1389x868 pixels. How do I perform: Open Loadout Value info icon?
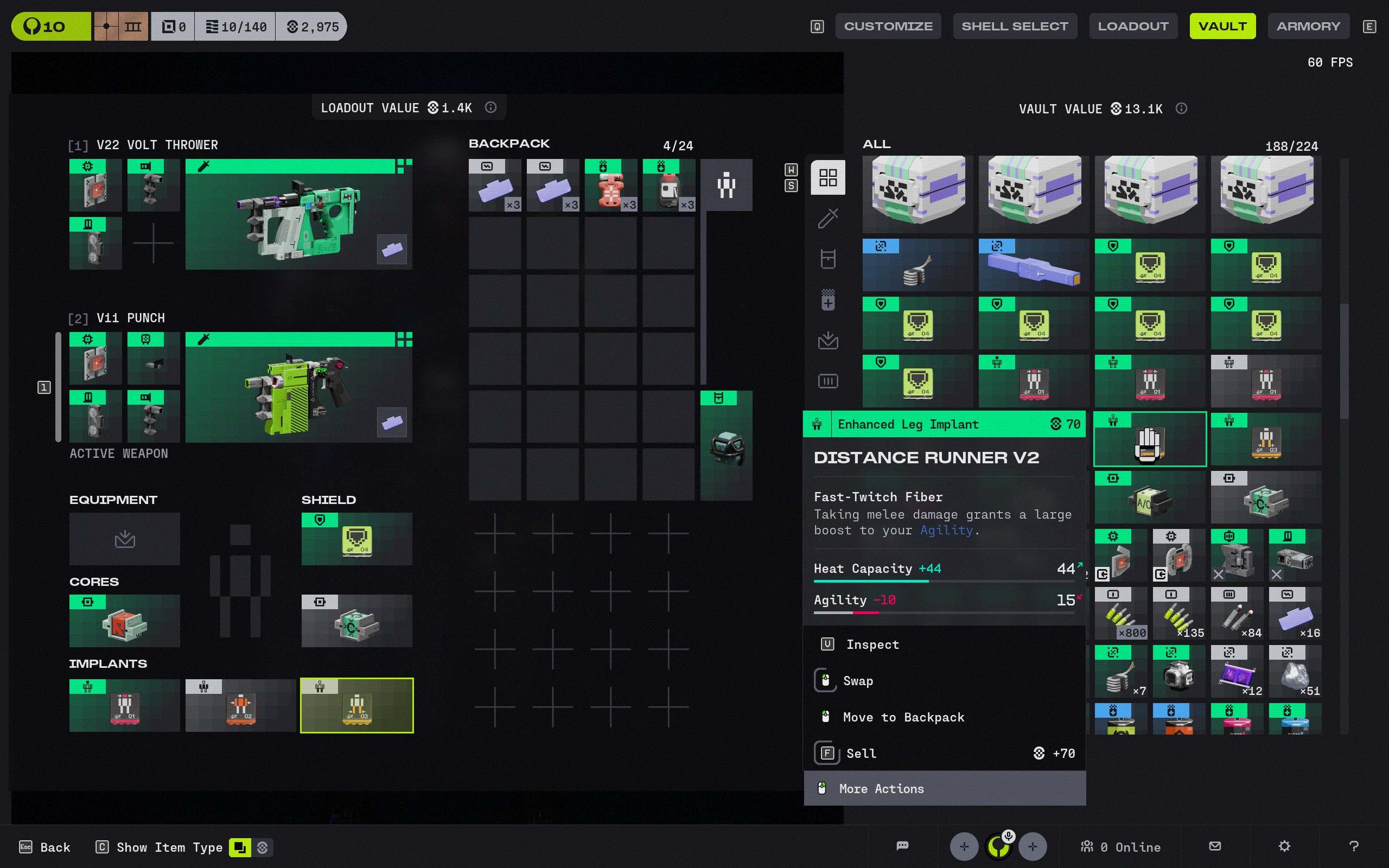coord(490,107)
